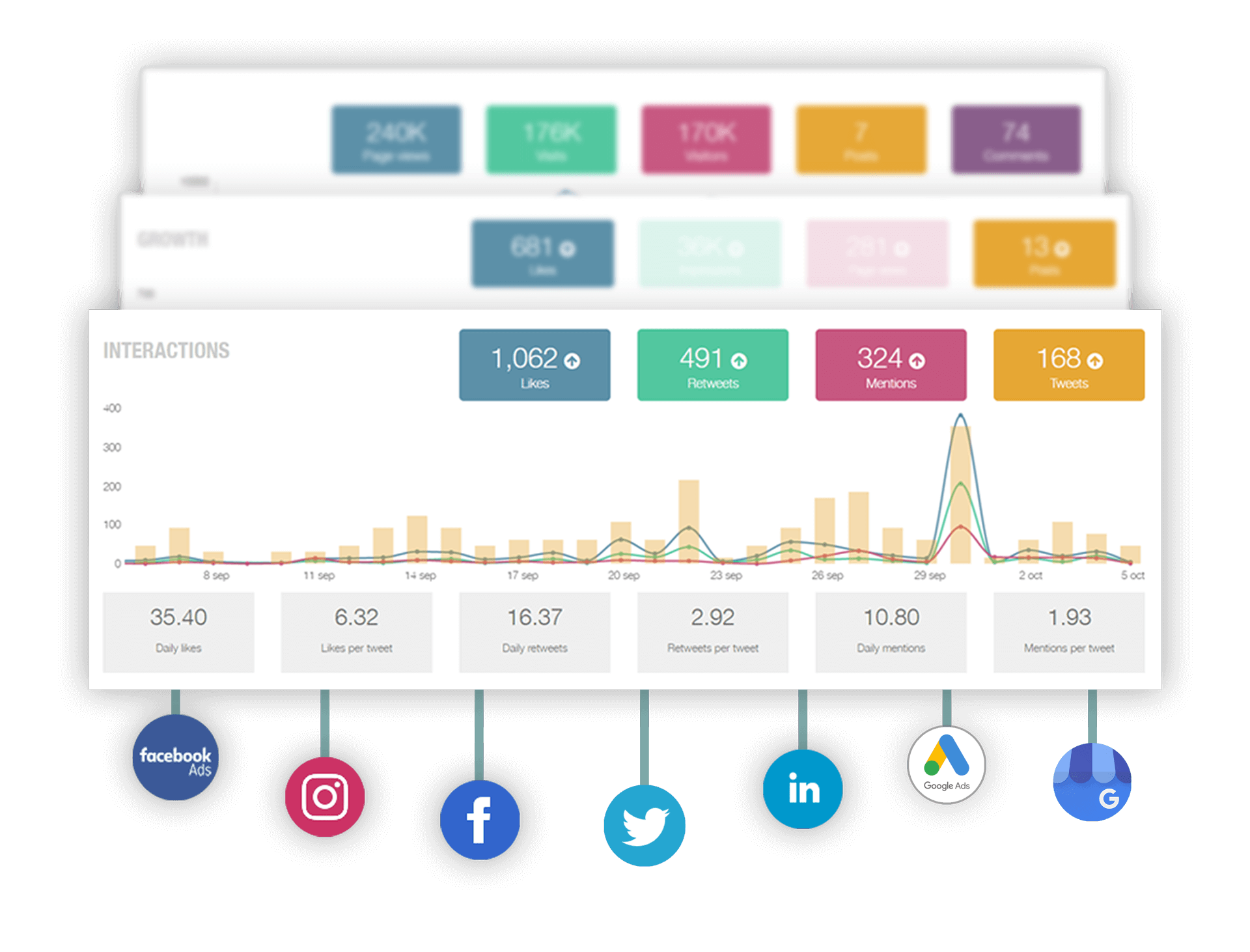Open the LinkedIn 'in' icon
This screenshot has height=952, width=1250.
tap(803, 789)
